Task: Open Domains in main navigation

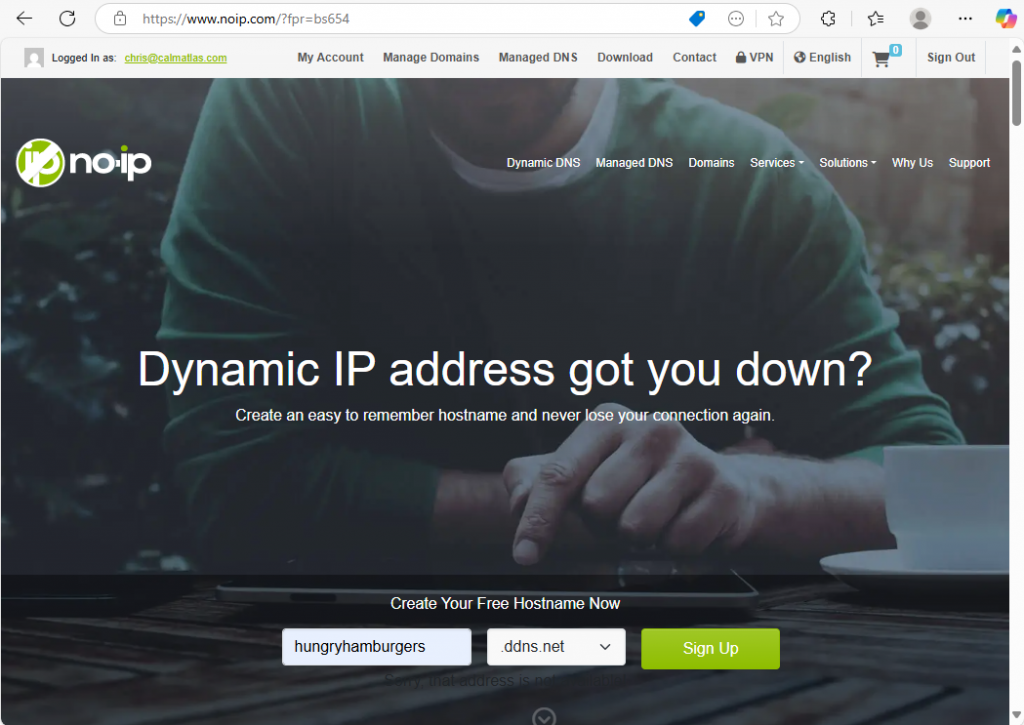Action: coord(711,163)
